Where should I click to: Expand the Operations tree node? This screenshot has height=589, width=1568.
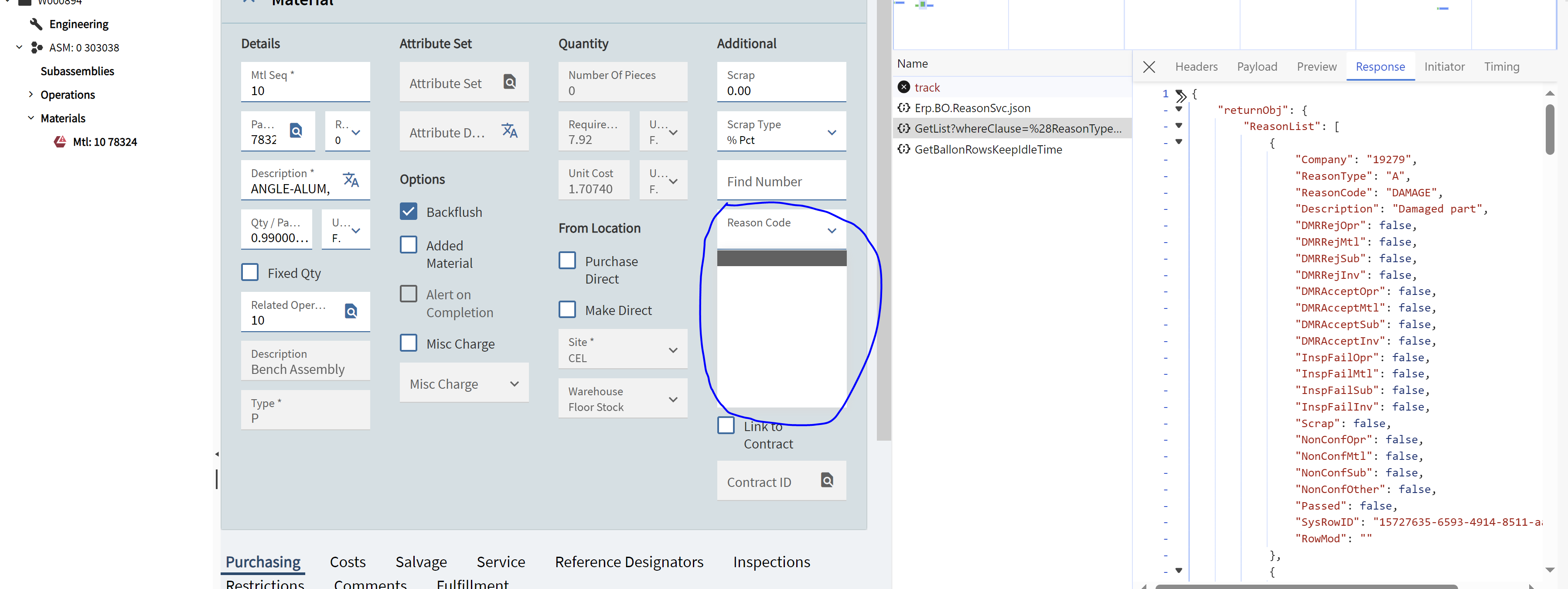(x=31, y=94)
